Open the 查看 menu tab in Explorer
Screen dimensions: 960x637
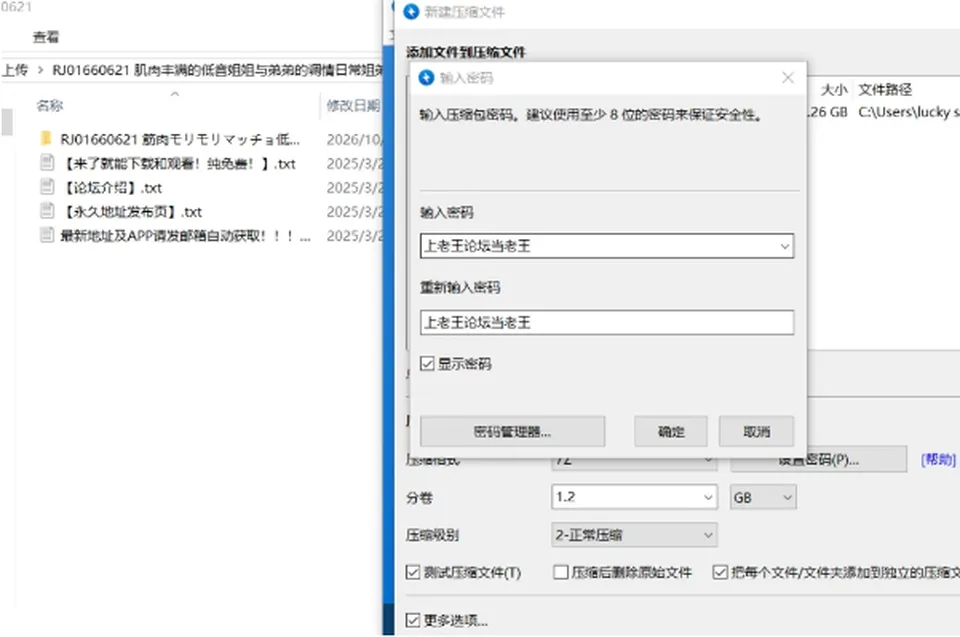[x=46, y=37]
